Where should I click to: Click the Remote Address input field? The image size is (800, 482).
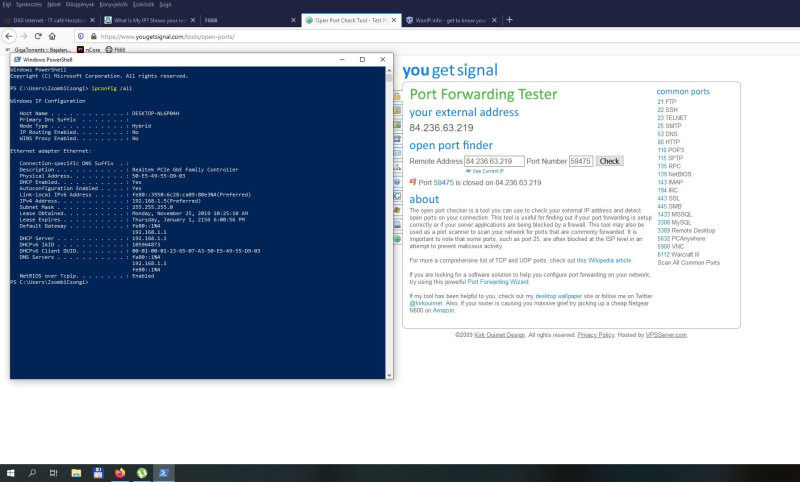(494, 161)
